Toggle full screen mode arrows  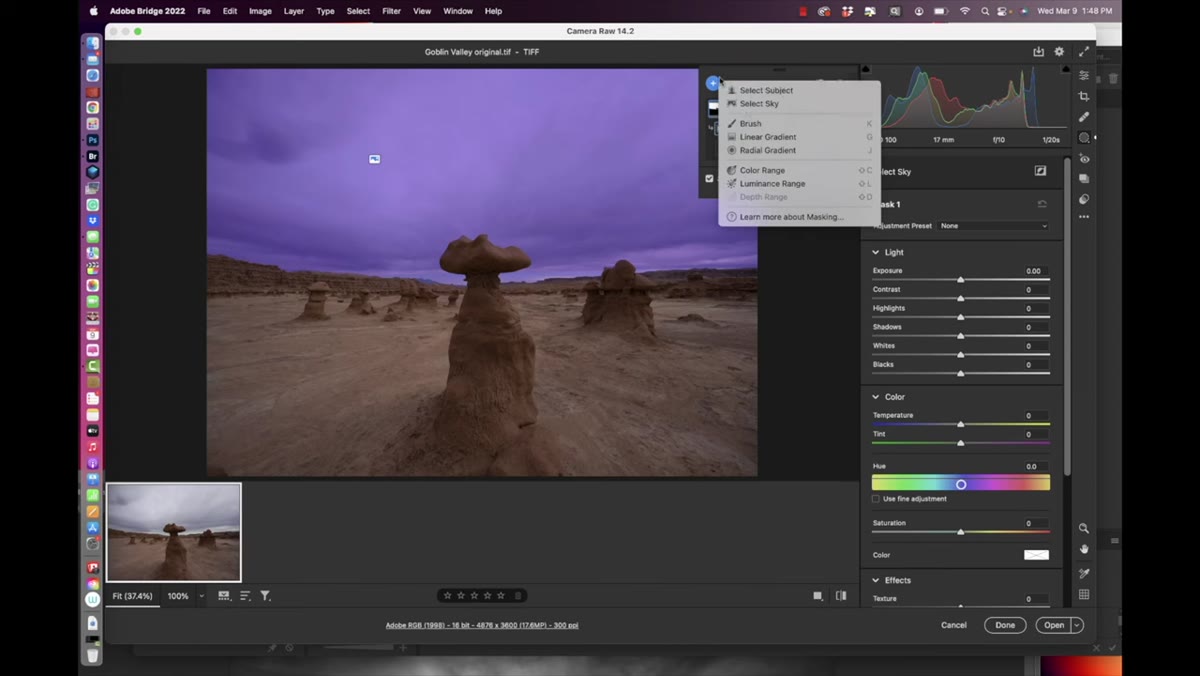point(1084,52)
